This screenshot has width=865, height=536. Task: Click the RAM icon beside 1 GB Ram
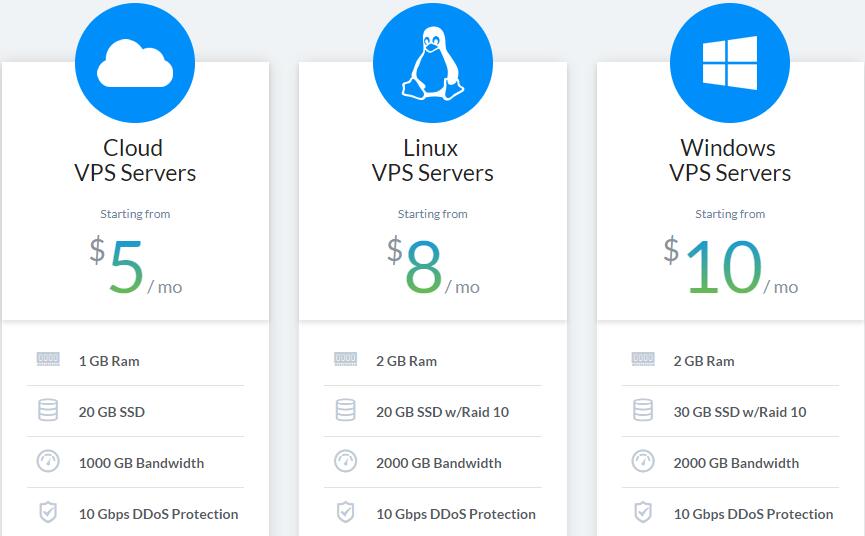point(48,360)
